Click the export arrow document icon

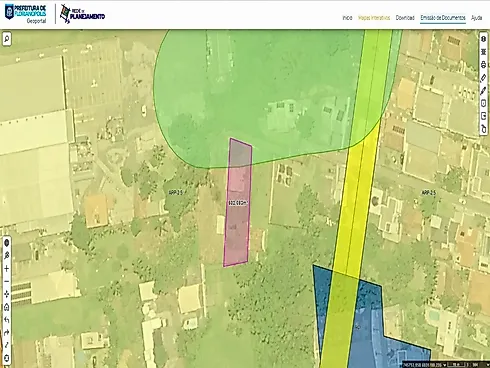click(484, 116)
